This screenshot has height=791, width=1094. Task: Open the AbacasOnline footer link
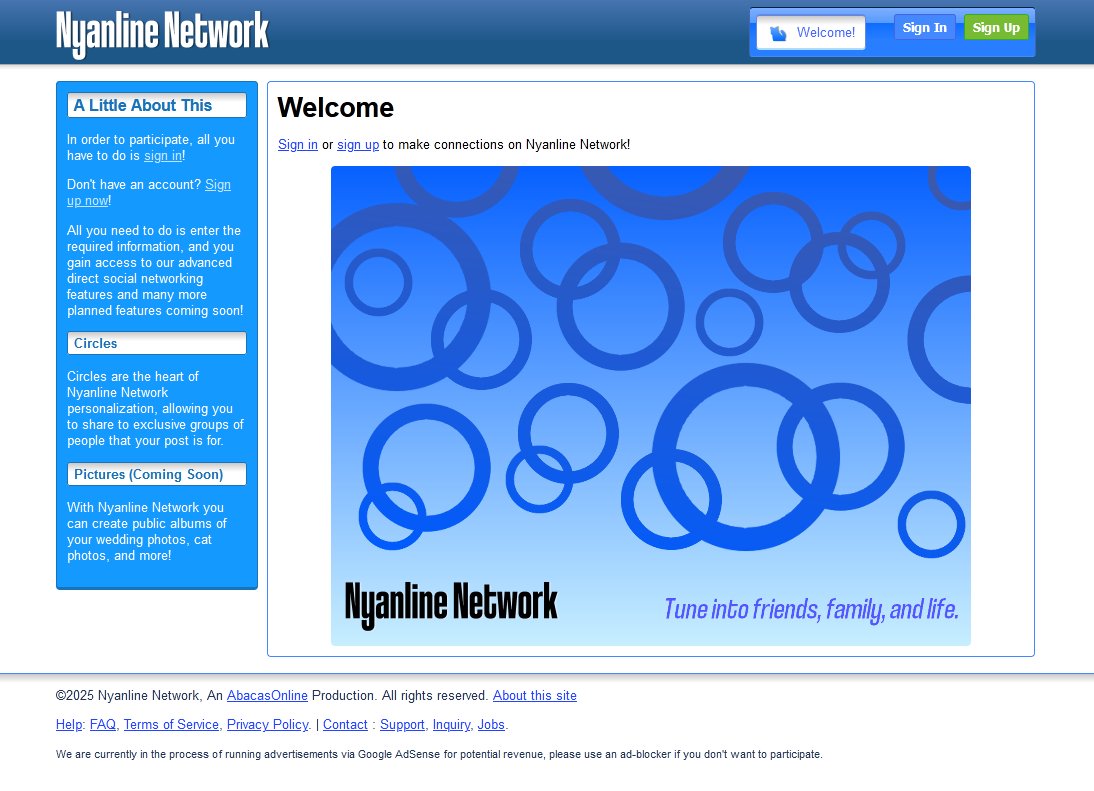(267, 695)
